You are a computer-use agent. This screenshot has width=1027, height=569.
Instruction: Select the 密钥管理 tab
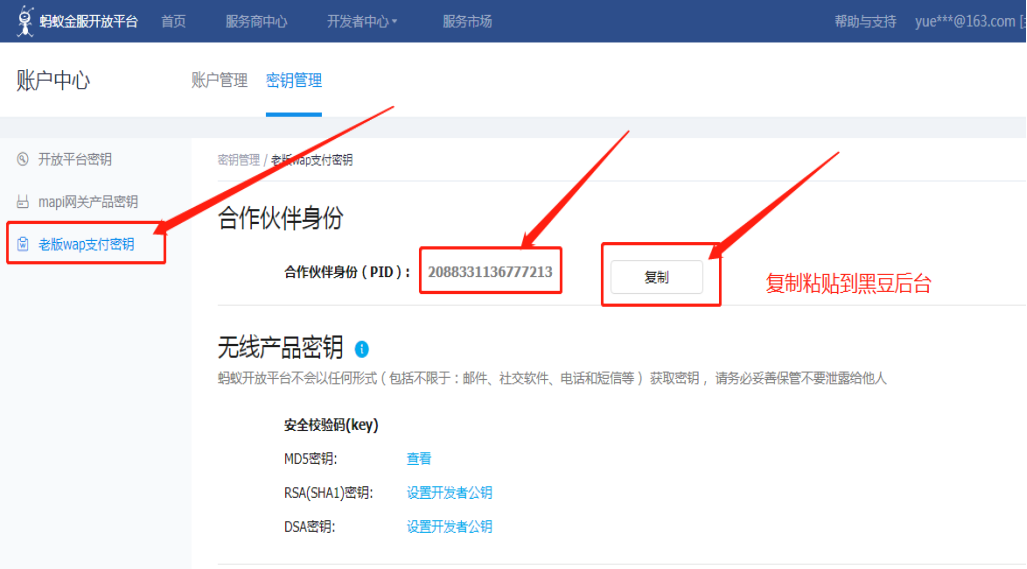tap(293, 81)
